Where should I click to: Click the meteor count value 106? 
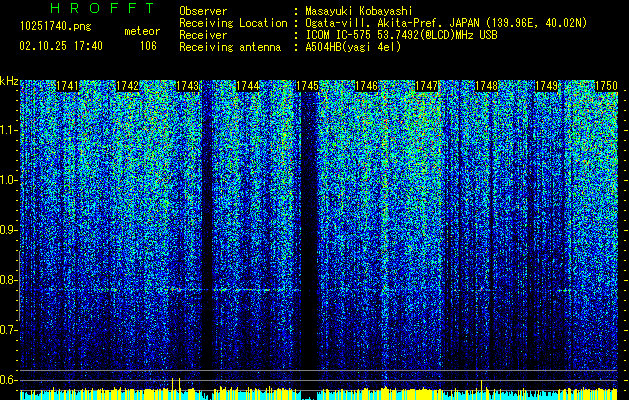coord(148,46)
